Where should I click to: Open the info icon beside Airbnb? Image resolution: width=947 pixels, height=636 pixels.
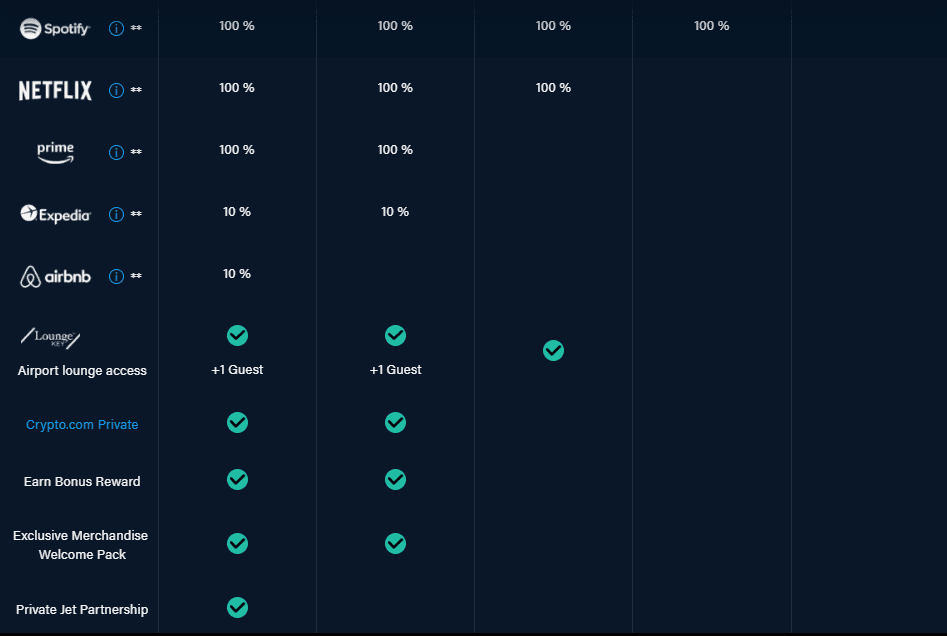(x=116, y=277)
